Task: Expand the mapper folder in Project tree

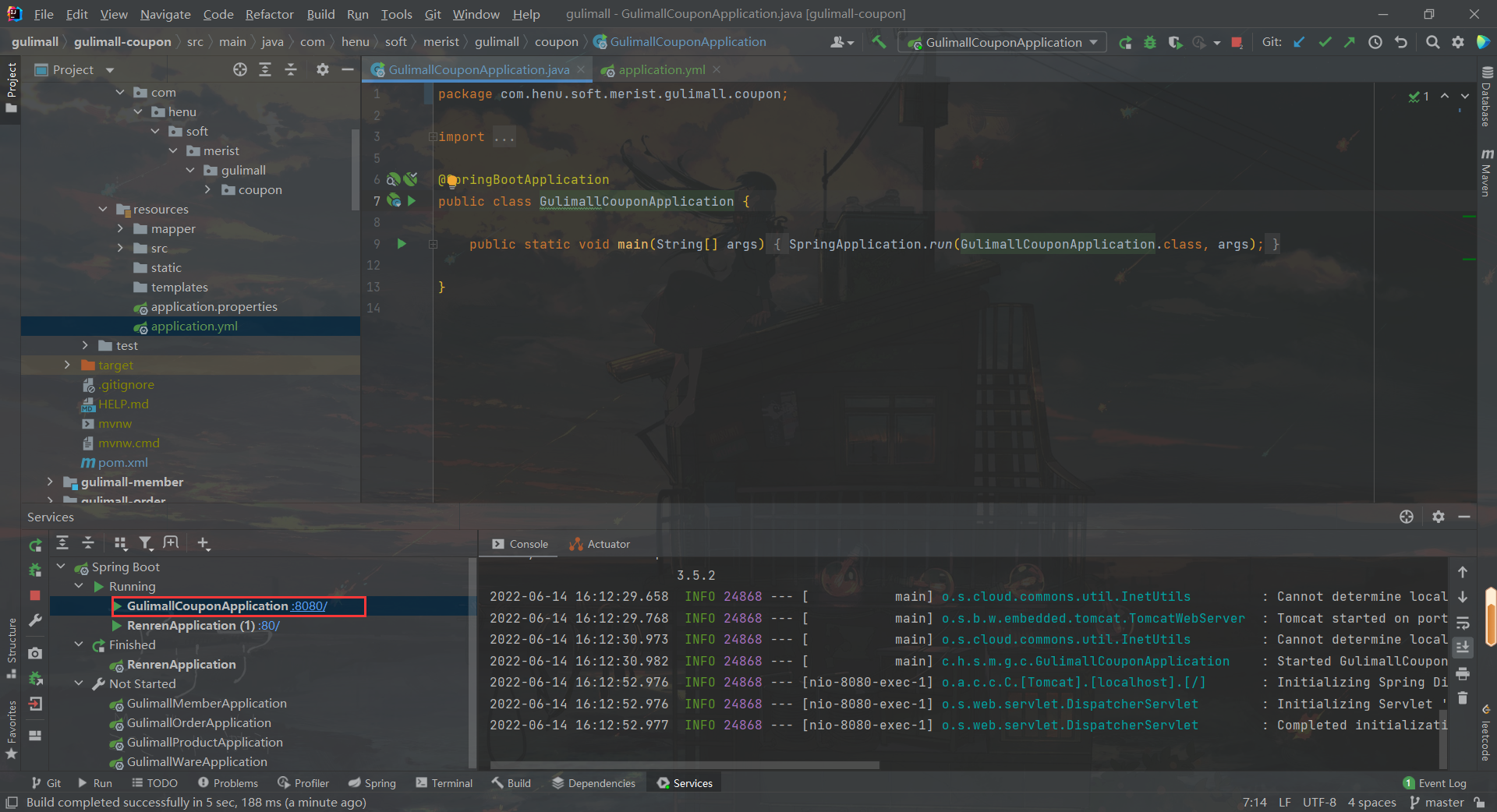Action: pyautogui.click(x=120, y=228)
